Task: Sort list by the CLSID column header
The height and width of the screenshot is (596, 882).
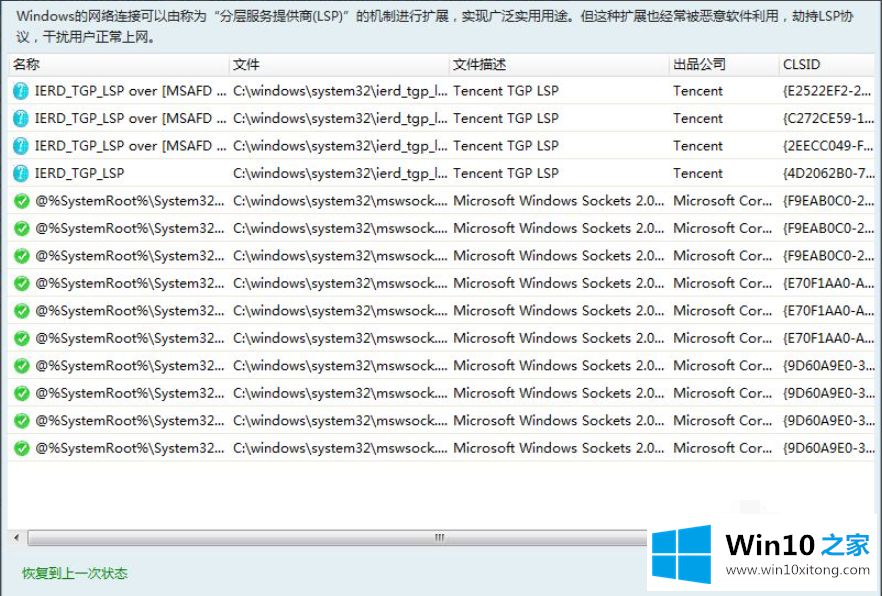Action: pyautogui.click(x=827, y=65)
